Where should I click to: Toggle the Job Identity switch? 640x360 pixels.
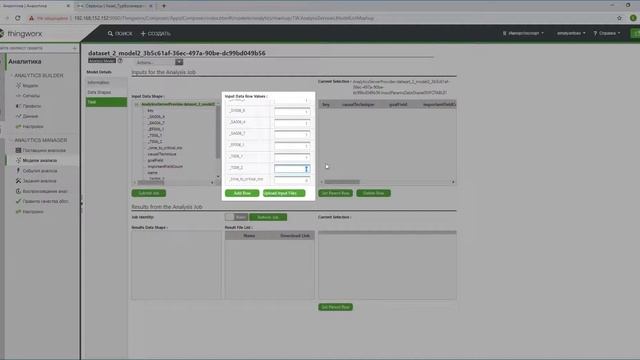[x=236, y=217]
